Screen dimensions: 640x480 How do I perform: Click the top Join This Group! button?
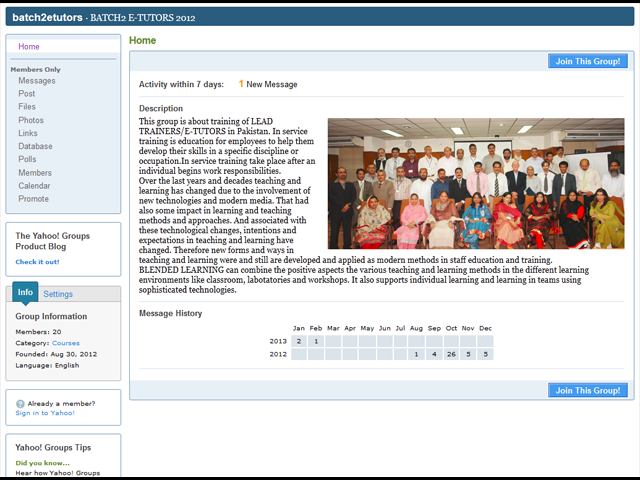pyautogui.click(x=588, y=61)
